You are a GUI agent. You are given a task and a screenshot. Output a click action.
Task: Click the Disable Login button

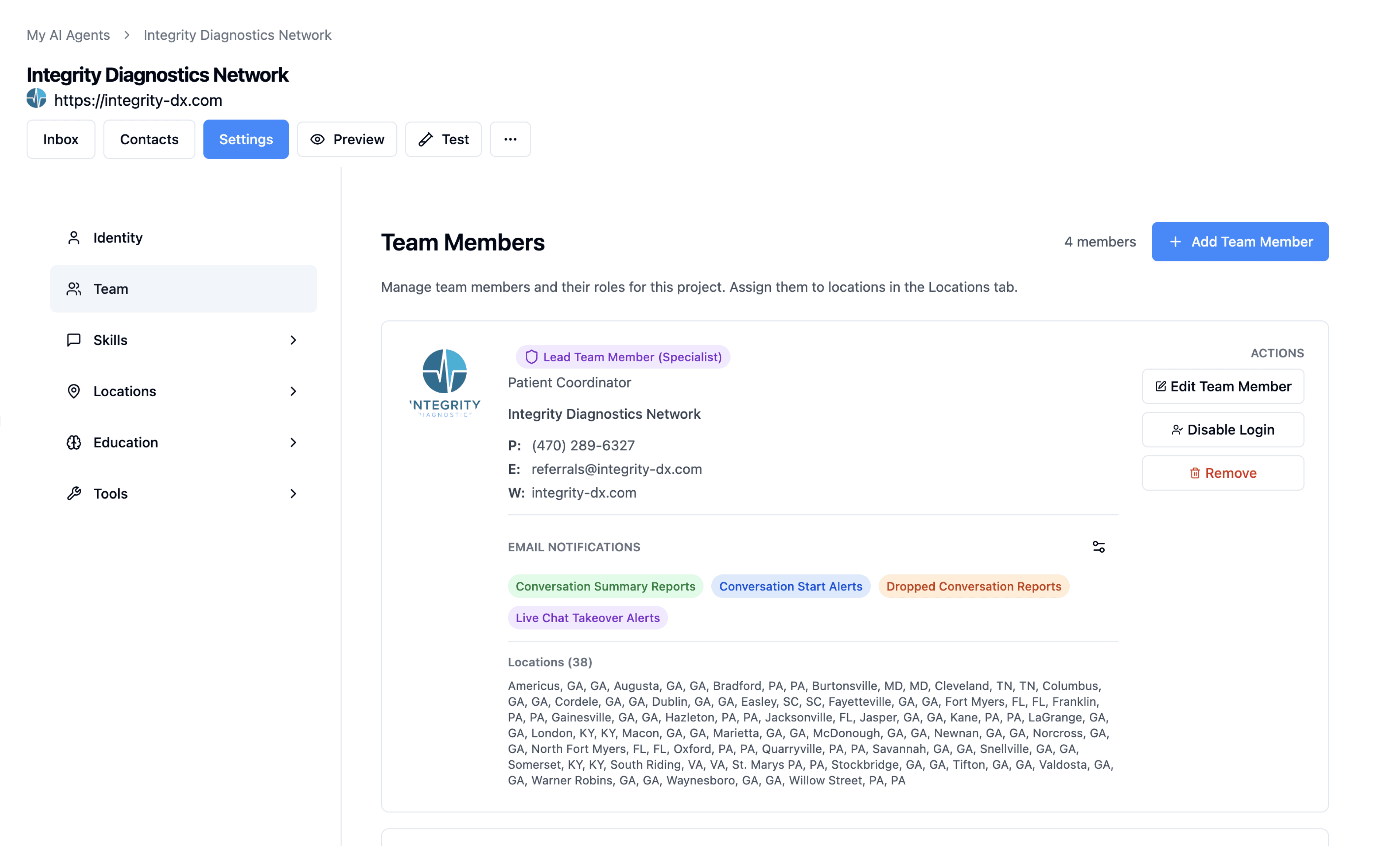[x=1223, y=429]
